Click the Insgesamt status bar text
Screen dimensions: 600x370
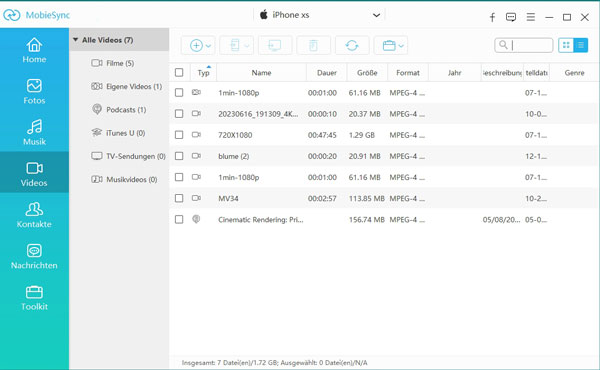coord(274,362)
